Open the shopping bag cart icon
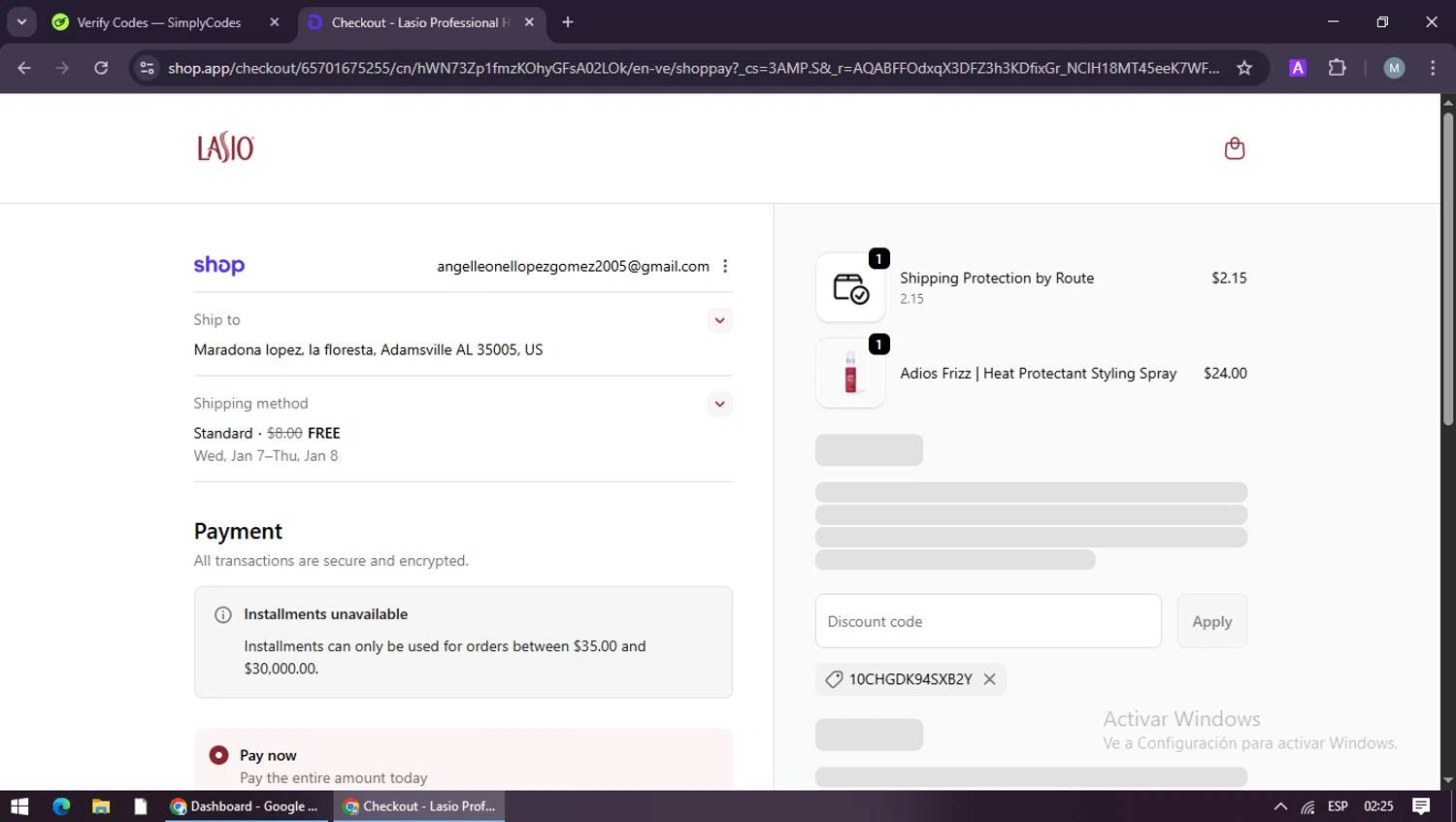Screen dimensions: 1456x822 point(1234,148)
